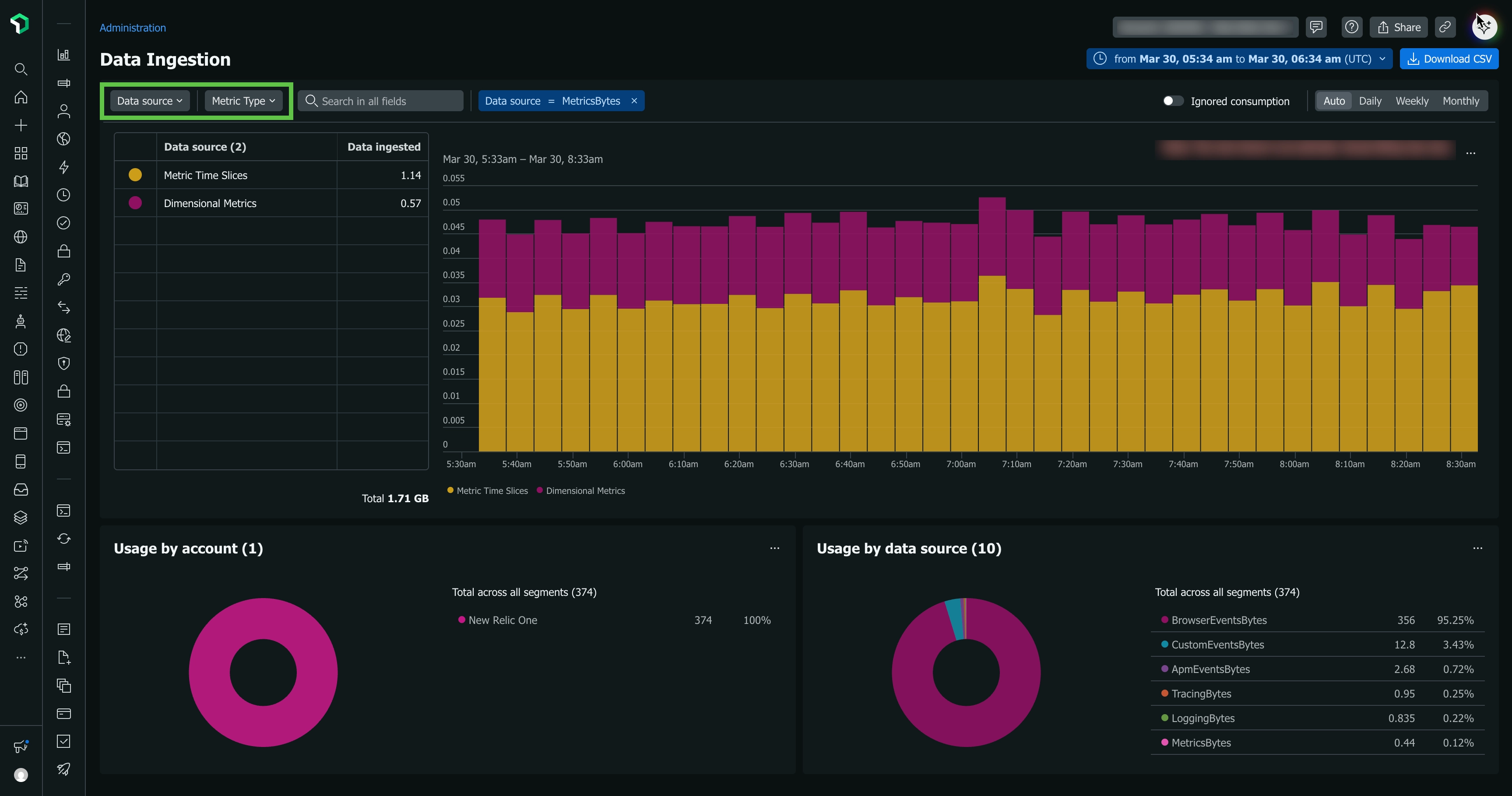Switch to the Weekly view tab
The height and width of the screenshot is (796, 1512).
1412,101
